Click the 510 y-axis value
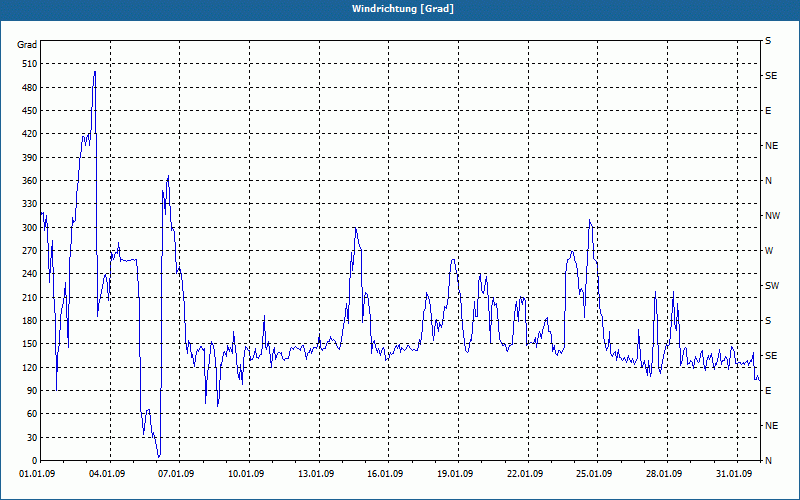Viewport: 800px width, 500px height. coord(30,64)
